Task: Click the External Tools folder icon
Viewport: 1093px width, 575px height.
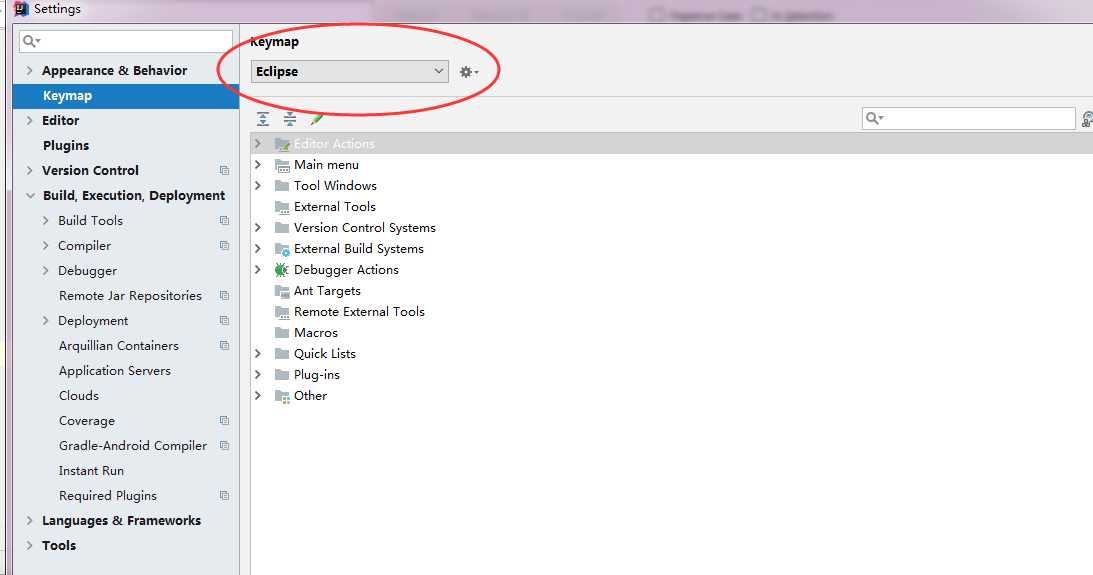Action: 282,207
